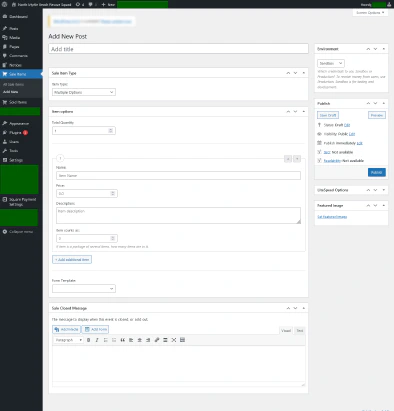Toggle the Sale Closed Message panel

[304, 308]
